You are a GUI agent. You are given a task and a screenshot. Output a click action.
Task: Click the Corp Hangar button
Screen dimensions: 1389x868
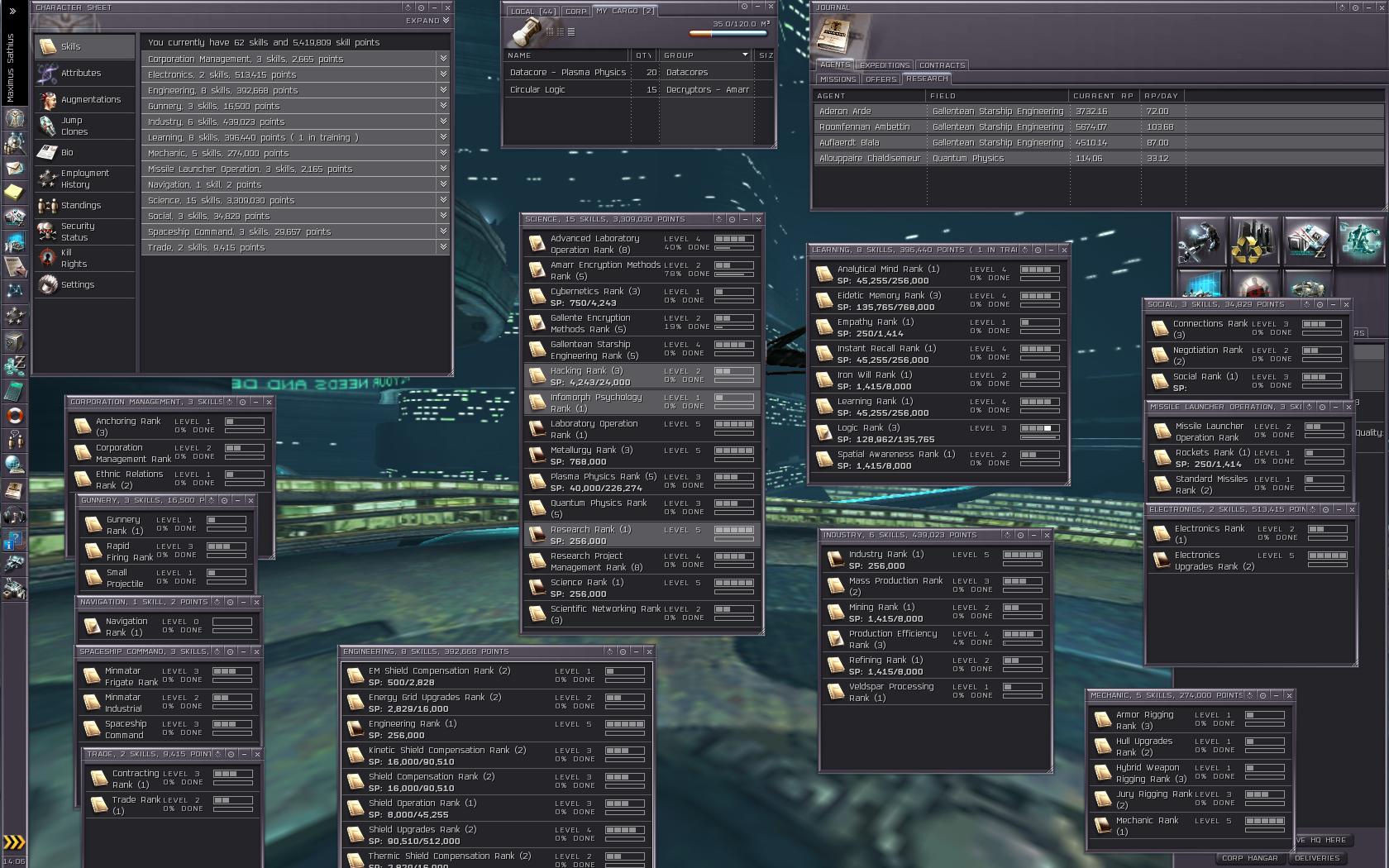pos(1250,858)
